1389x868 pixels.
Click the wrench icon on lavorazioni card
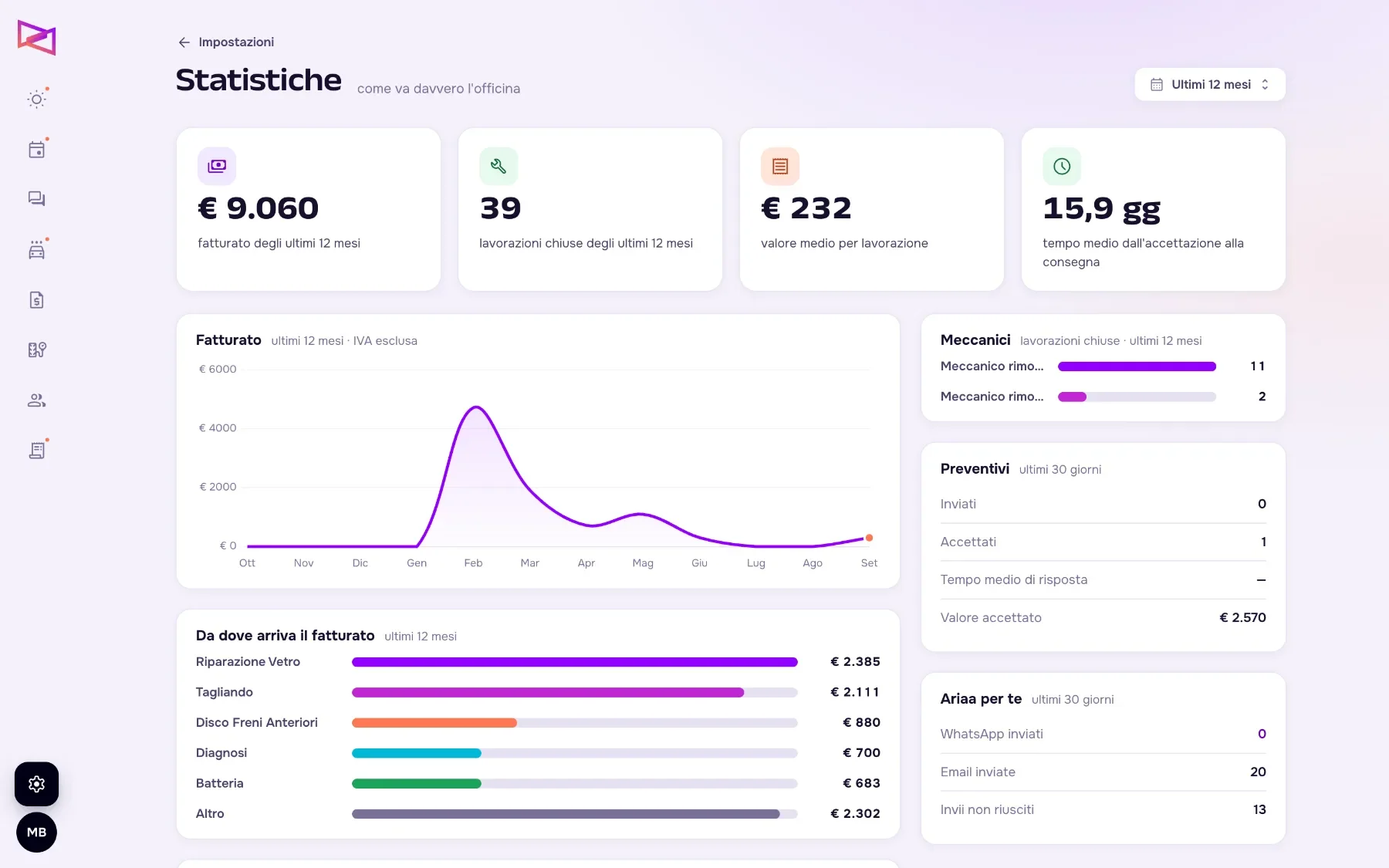click(498, 166)
